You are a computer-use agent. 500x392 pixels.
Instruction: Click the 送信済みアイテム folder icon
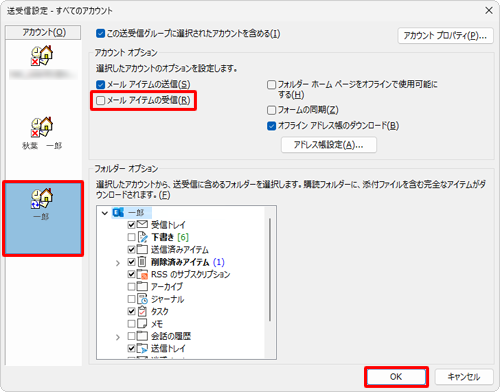point(142,249)
